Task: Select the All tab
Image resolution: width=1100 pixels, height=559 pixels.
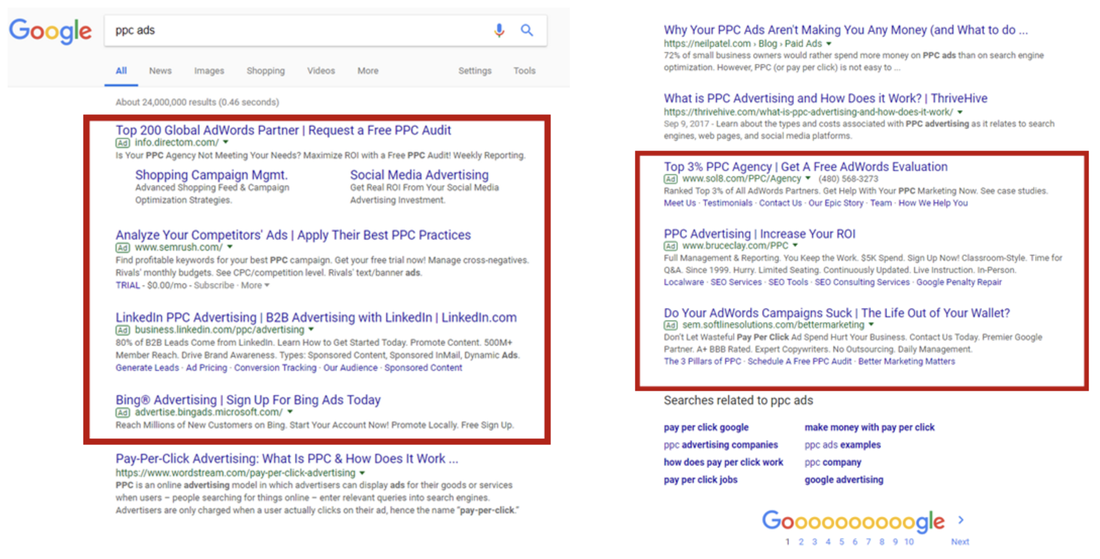Action: pos(121,71)
